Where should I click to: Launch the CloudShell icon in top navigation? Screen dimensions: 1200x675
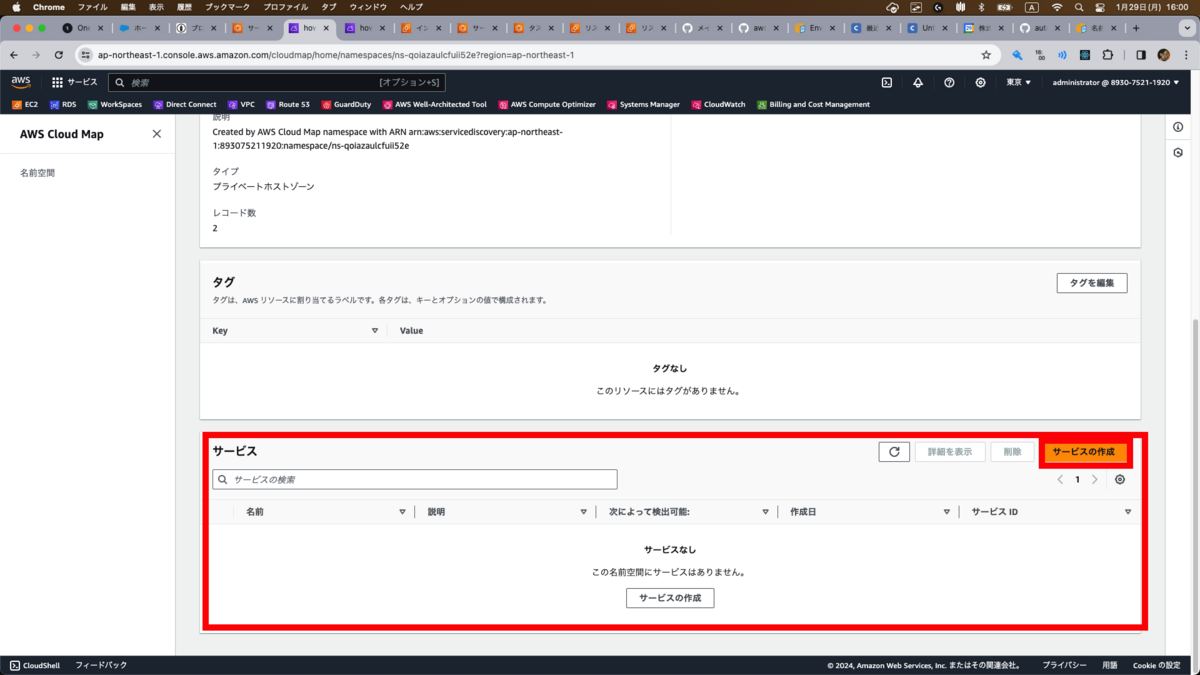pyautogui.click(x=886, y=82)
